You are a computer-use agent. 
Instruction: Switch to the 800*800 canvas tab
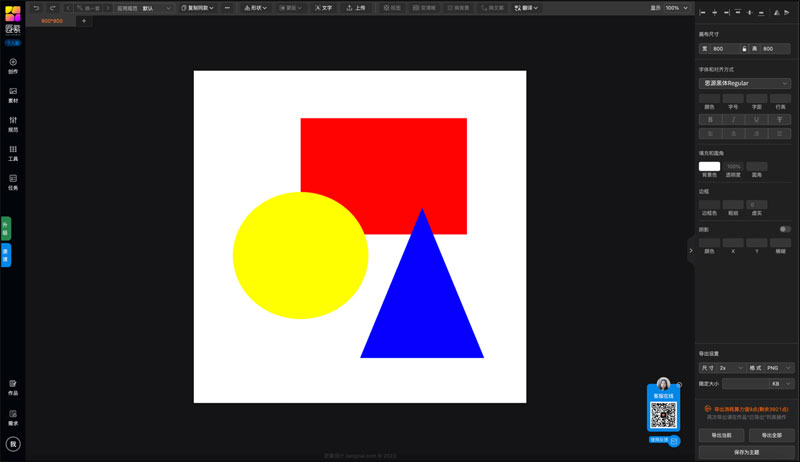click(x=51, y=21)
